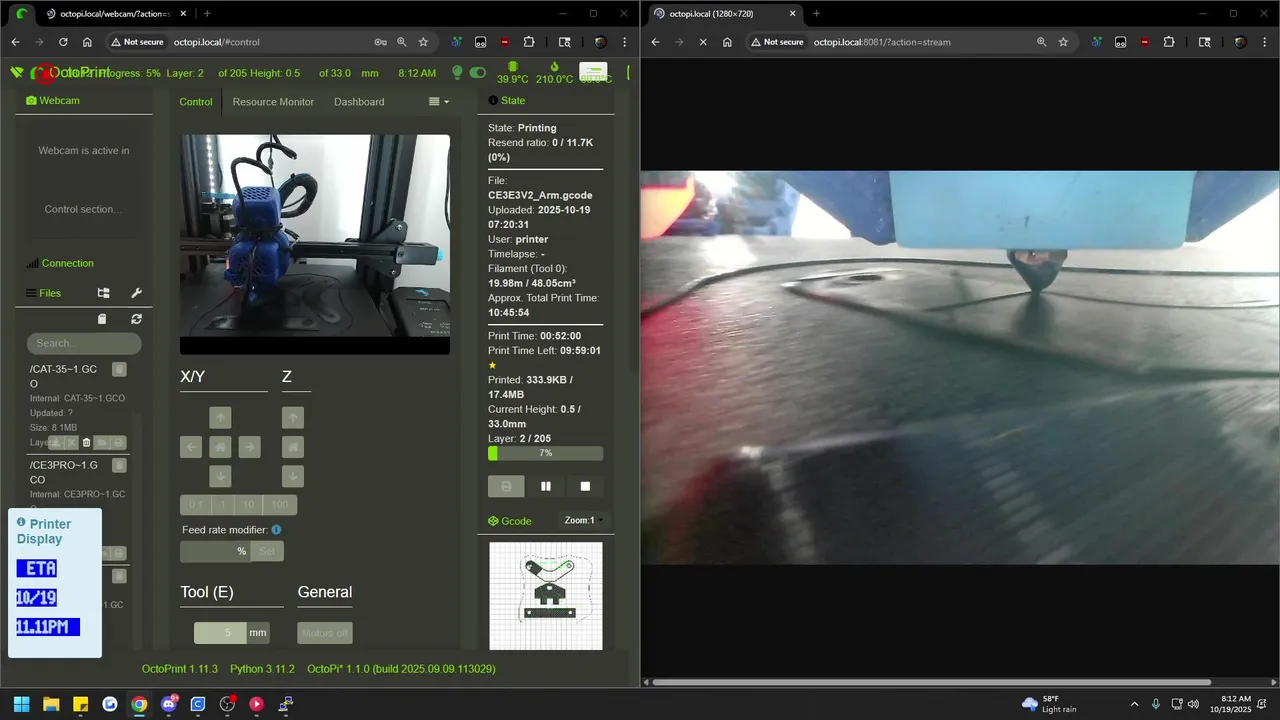Viewport: 1280px width, 720px height.
Task: Collapse the State panel header
Action: (507, 101)
